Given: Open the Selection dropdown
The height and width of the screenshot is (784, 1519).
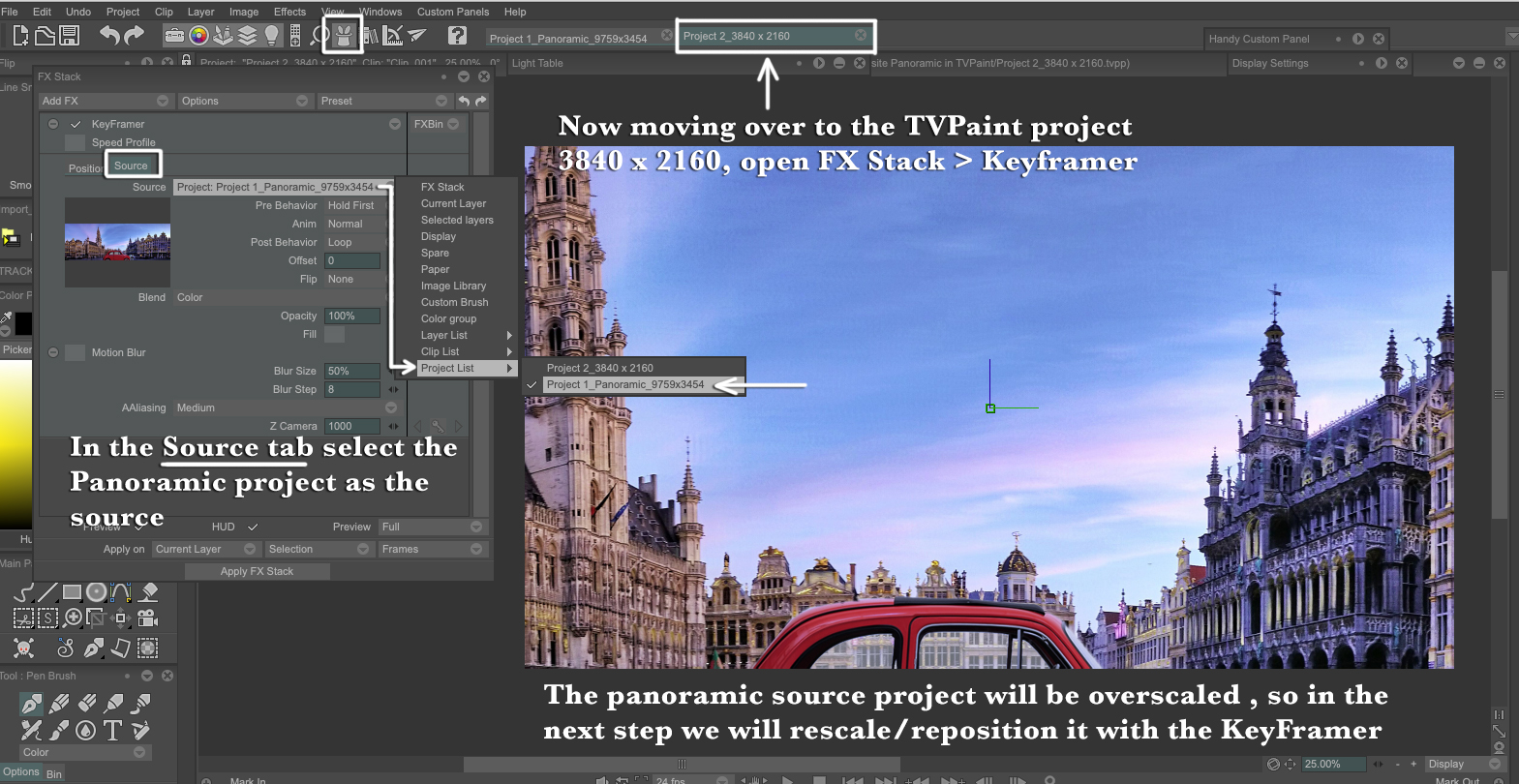Looking at the screenshot, I should coord(319,549).
